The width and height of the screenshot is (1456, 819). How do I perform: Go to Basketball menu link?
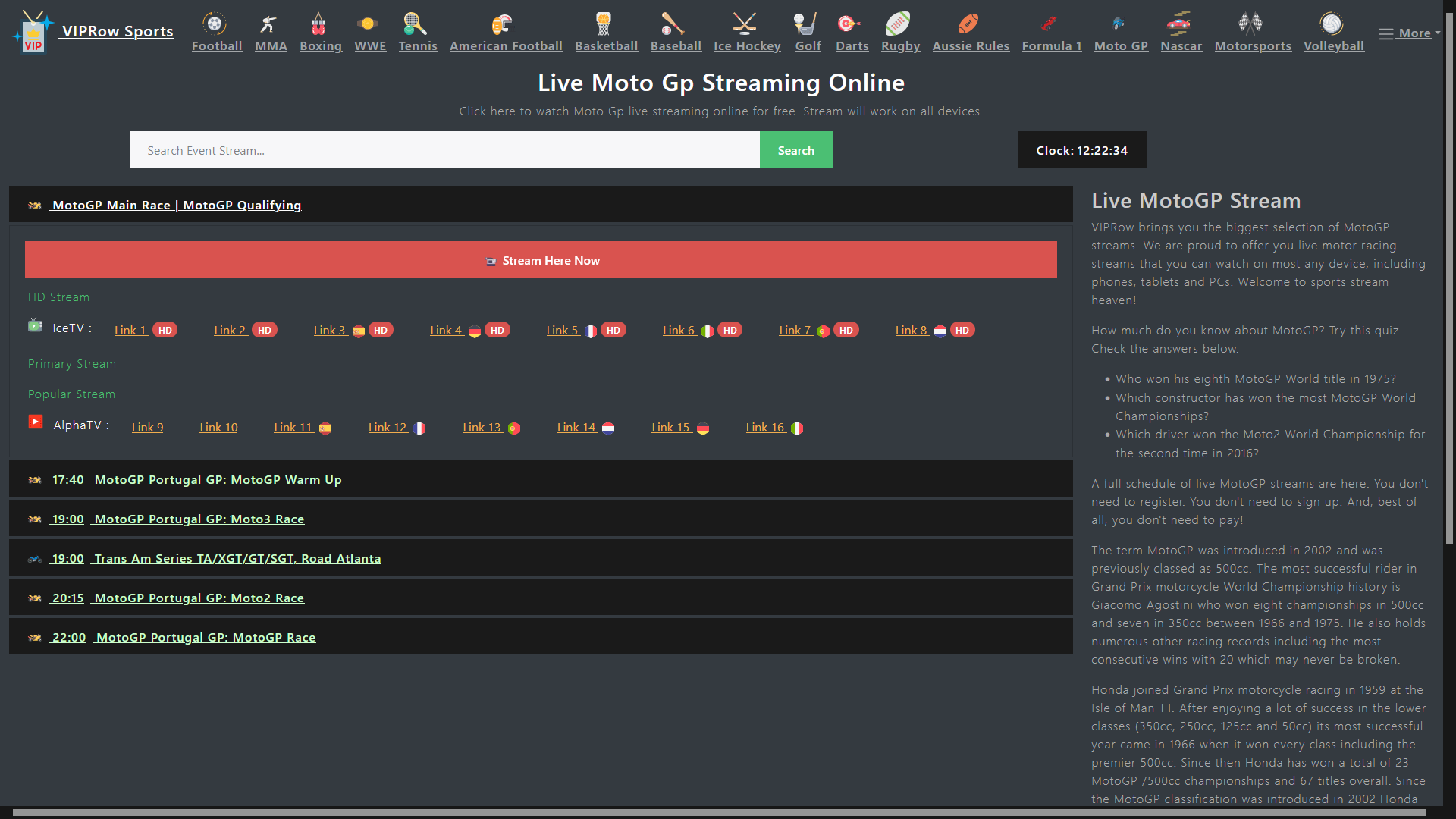607,45
